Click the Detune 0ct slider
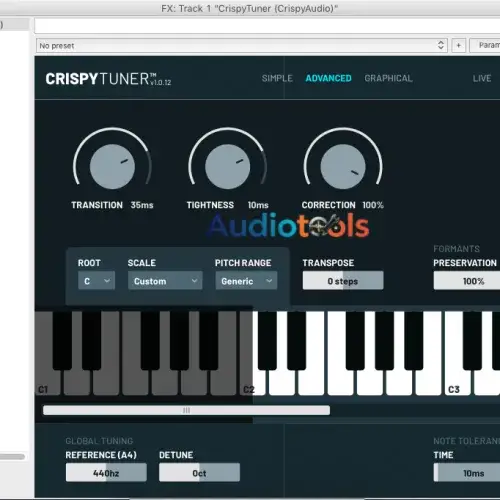This screenshot has width=500, height=500. [x=199, y=473]
